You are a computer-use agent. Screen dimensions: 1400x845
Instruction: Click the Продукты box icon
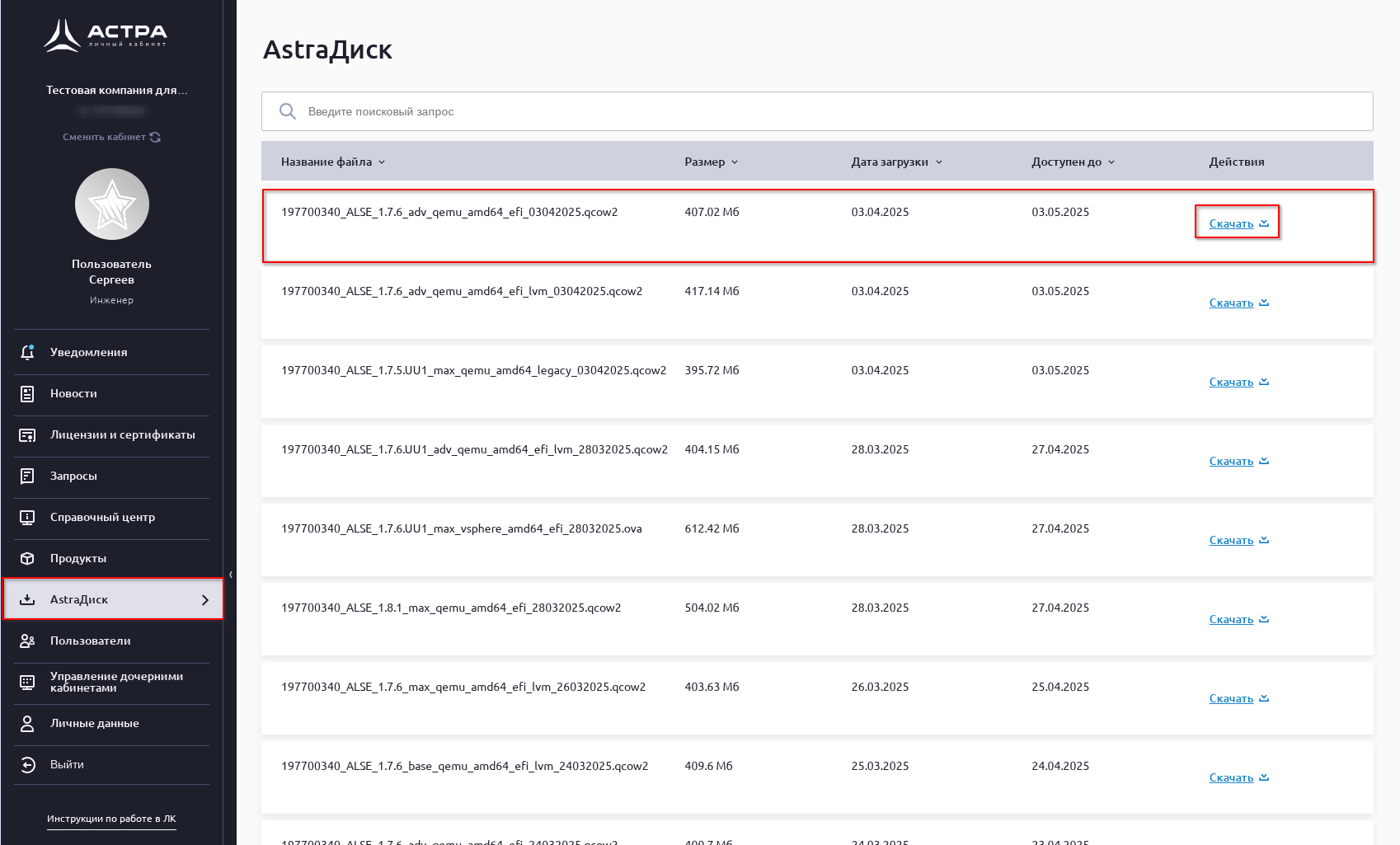tap(27, 559)
